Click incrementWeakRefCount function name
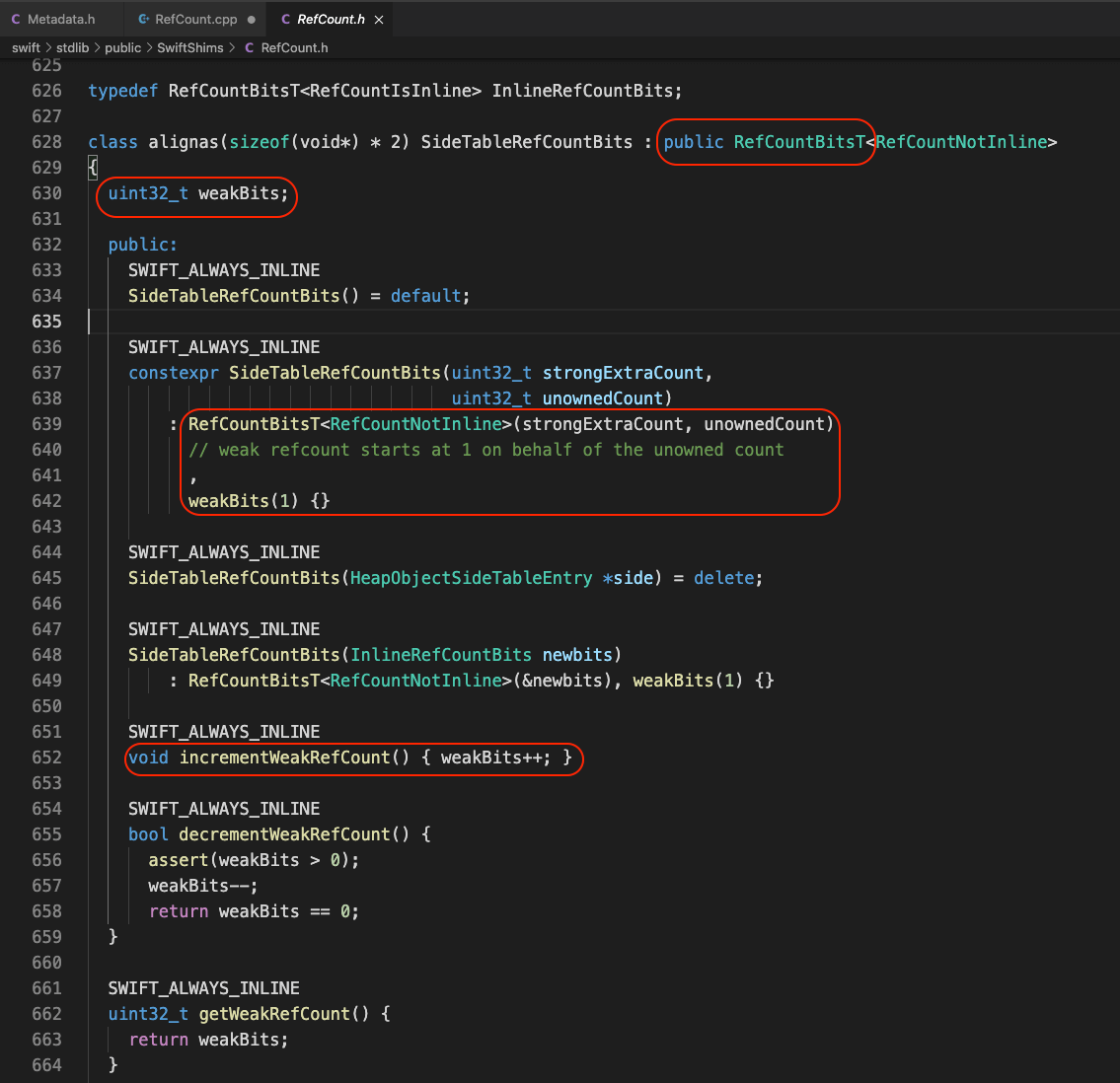Screen dimensions: 1120x1083 tap(284, 758)
